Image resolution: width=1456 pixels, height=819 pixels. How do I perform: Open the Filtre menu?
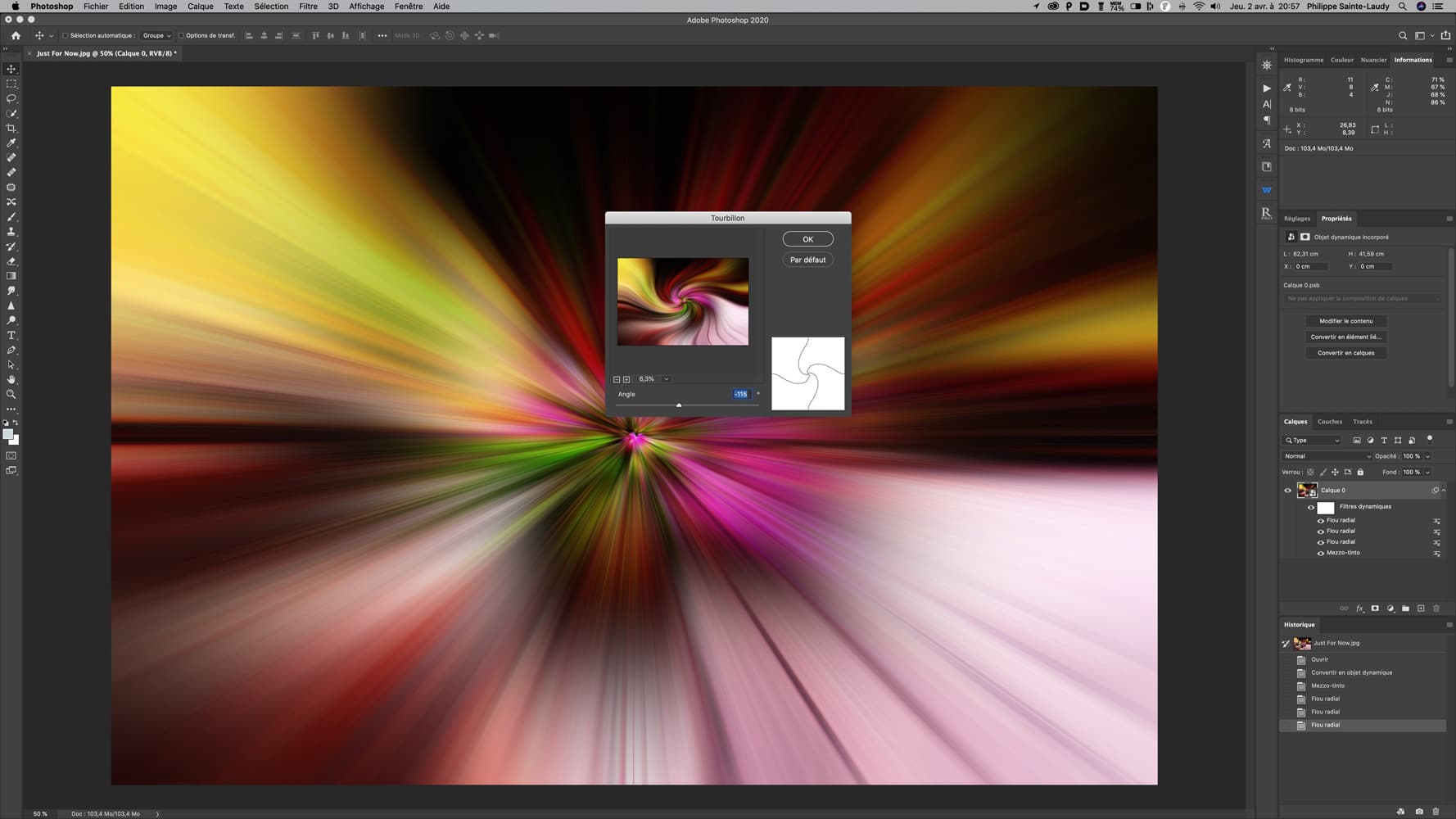(308, 7)
